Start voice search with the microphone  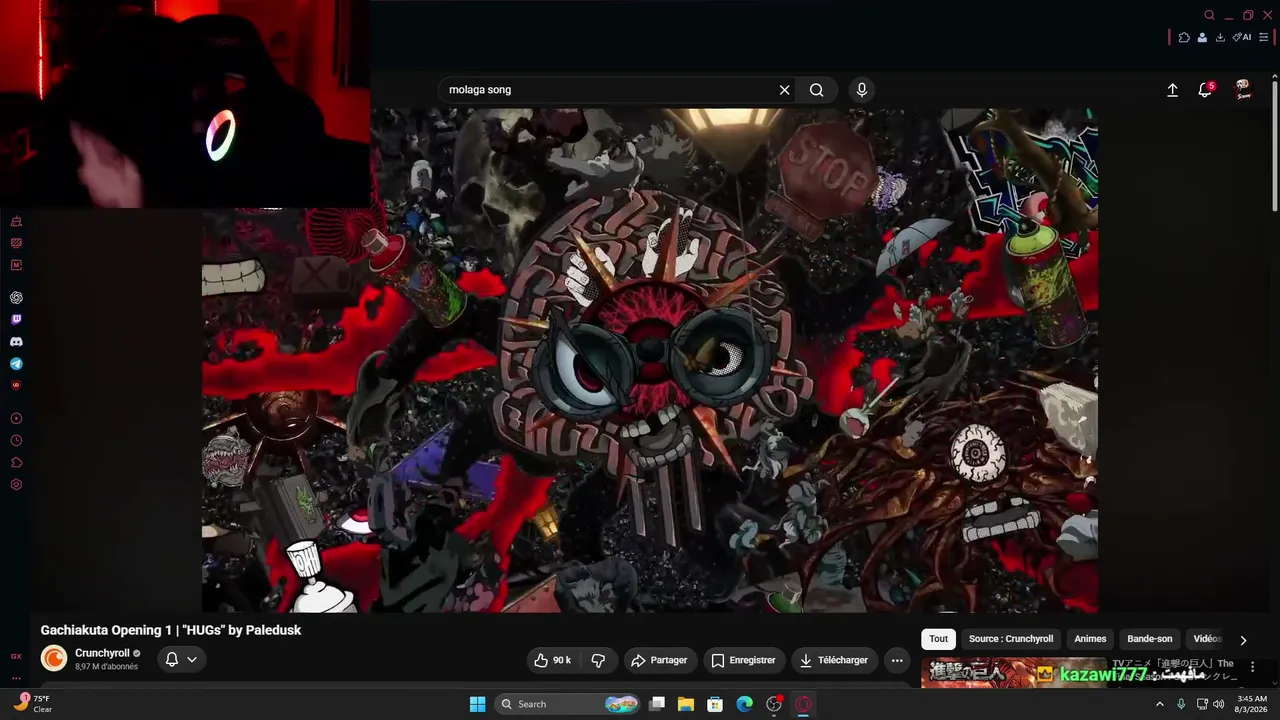[862, 90]
